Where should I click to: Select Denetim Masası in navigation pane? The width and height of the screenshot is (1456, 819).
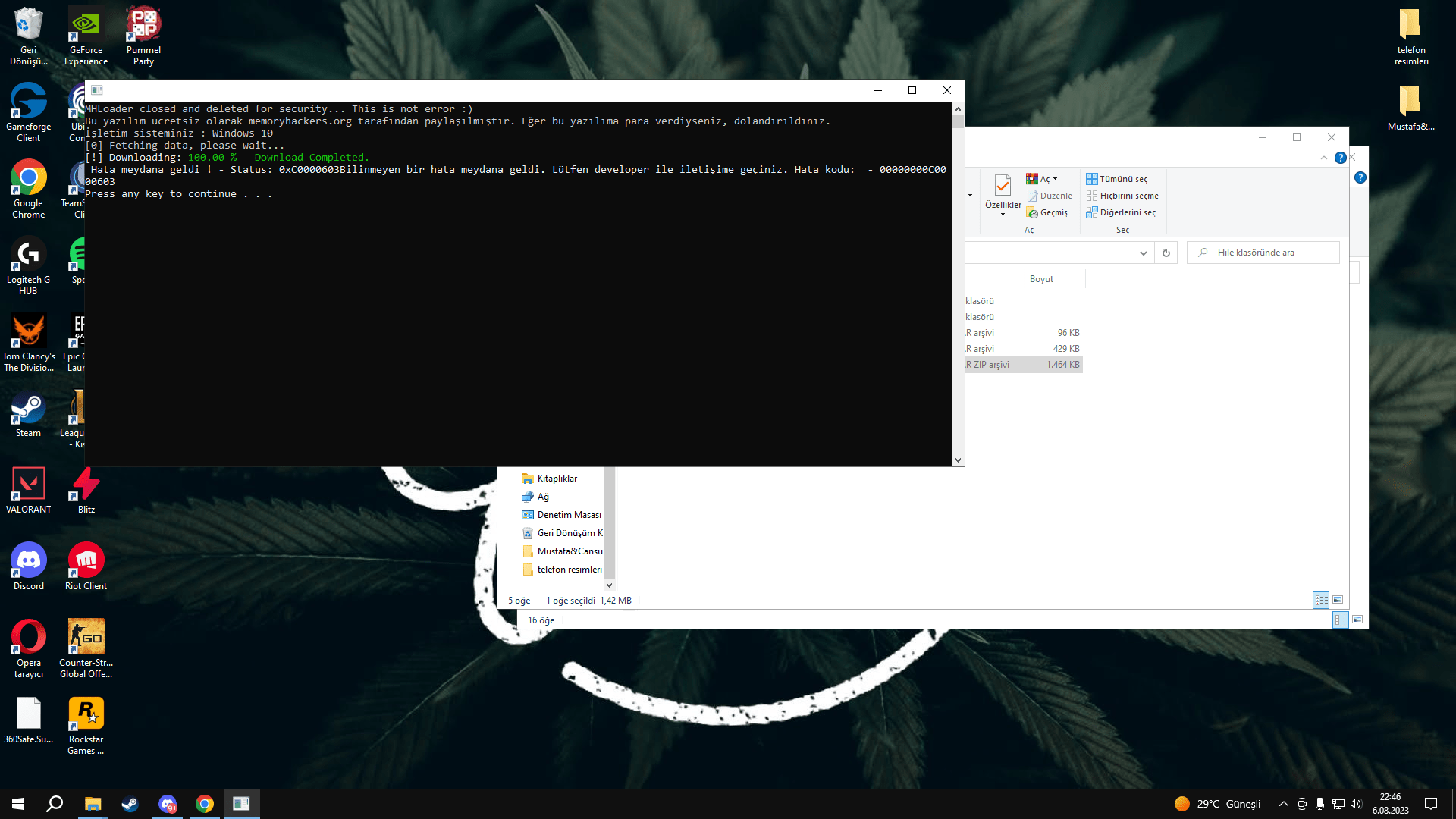[x=561, y=515]
